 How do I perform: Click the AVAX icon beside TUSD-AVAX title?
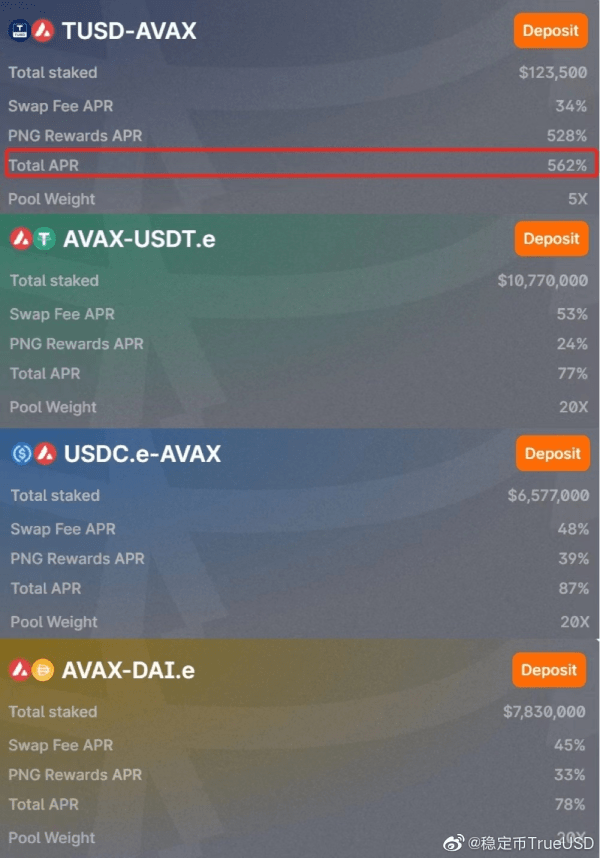[43, 31]
